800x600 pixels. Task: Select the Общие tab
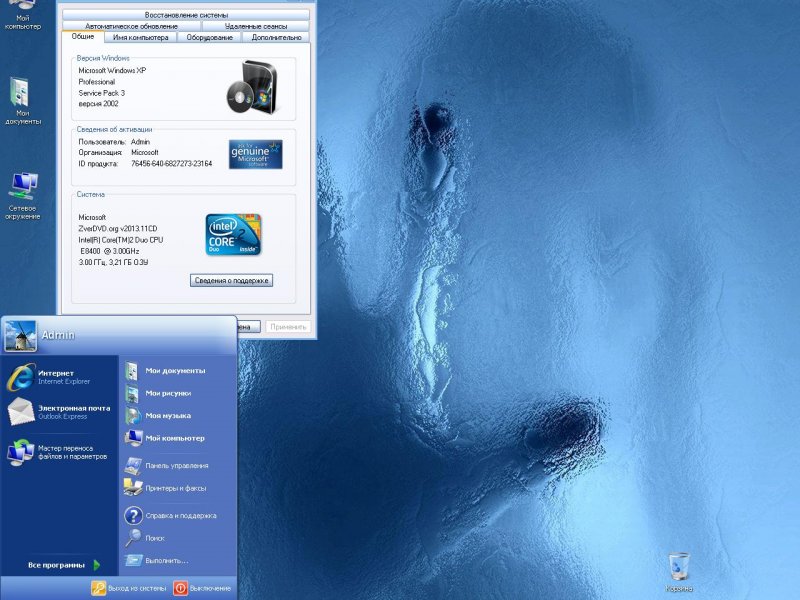pos(83,37)
